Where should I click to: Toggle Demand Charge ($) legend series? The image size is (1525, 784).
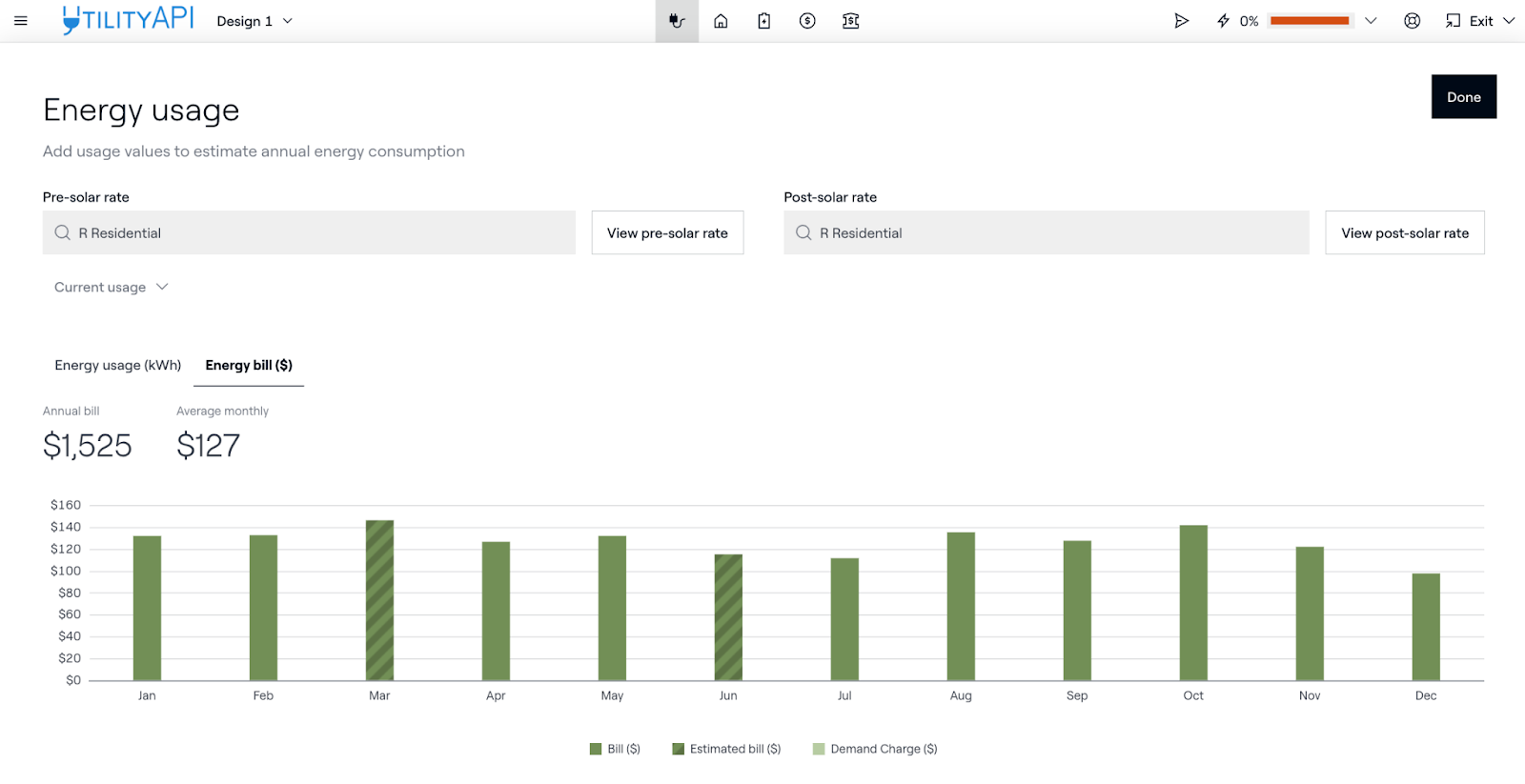(875, 749)
